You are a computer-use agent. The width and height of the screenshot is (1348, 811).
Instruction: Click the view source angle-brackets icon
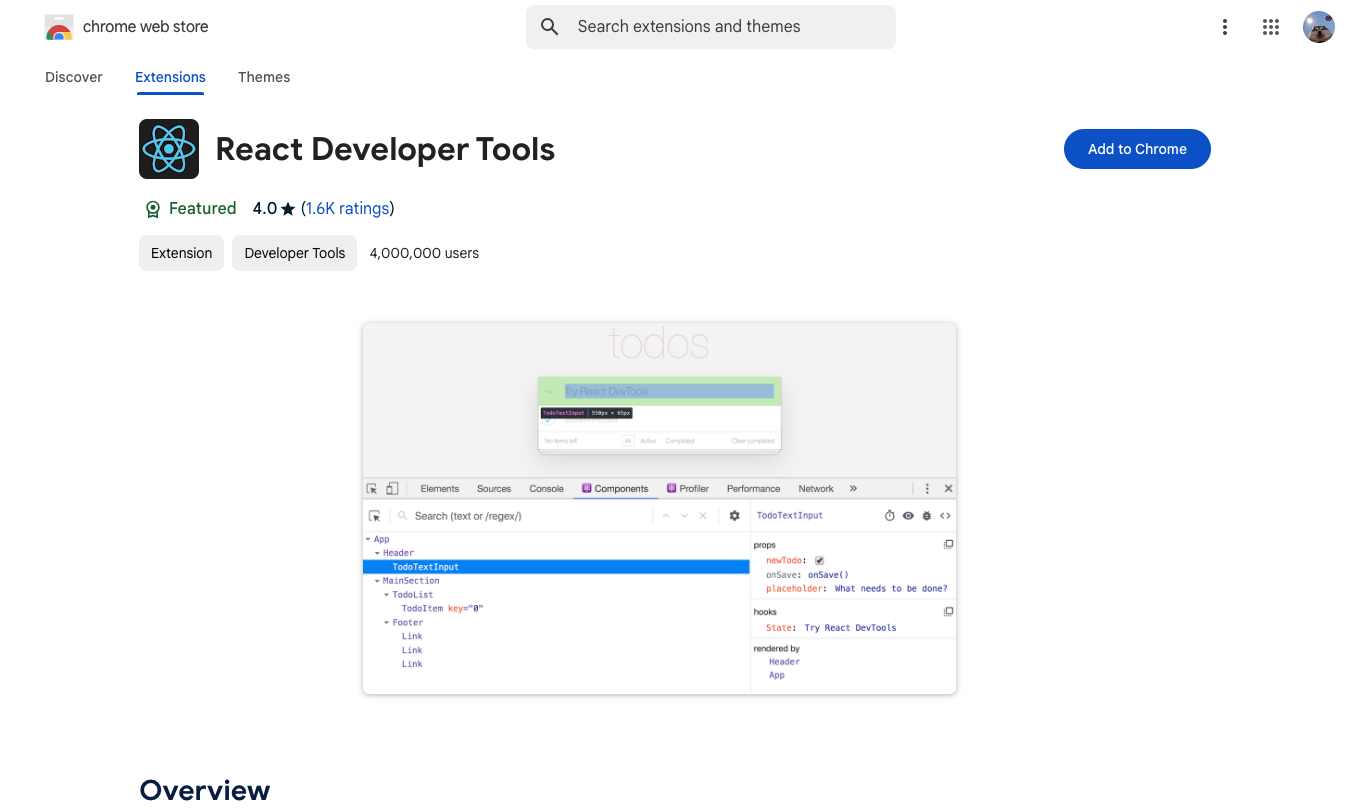coord(945,516)
